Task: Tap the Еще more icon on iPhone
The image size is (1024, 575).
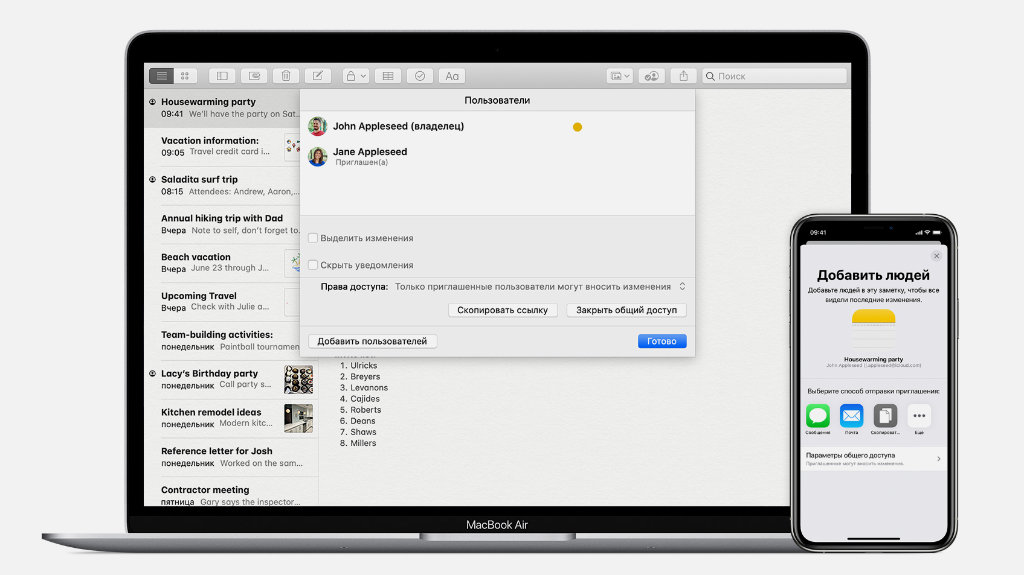Action: coord(919,416)
